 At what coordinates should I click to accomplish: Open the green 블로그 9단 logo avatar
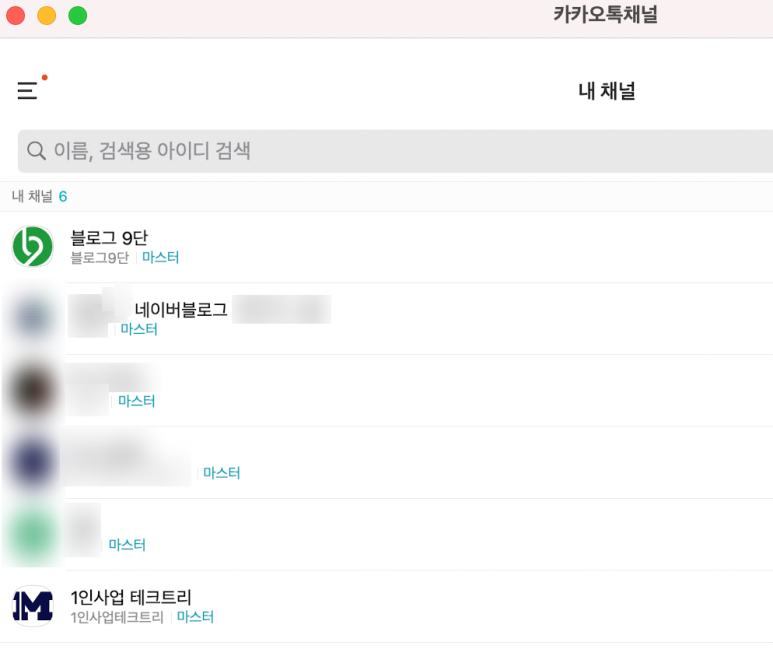33,247
